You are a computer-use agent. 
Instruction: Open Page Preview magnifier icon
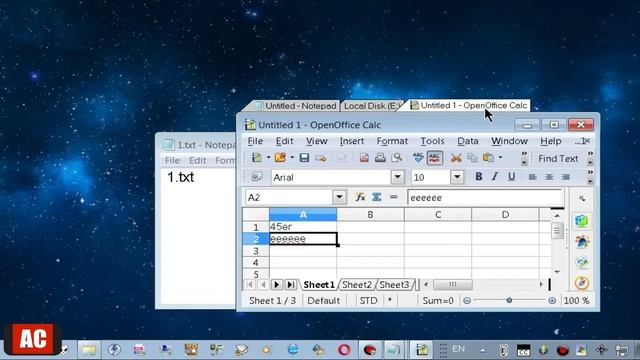396,158
